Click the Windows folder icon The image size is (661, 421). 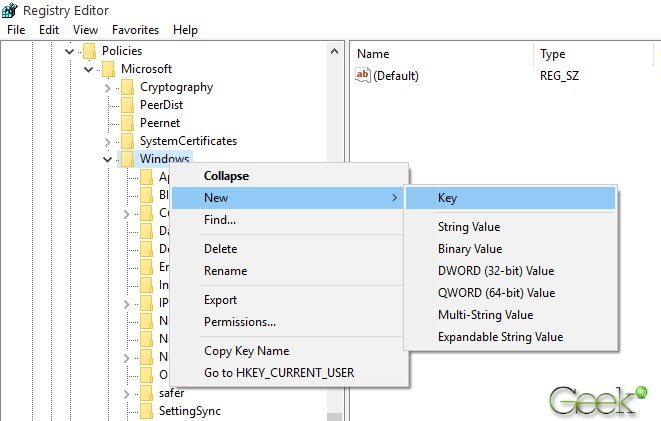128,159
